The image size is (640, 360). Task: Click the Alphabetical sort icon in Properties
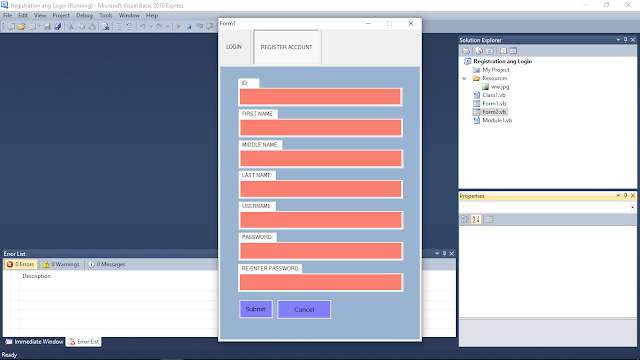[476, 220]
